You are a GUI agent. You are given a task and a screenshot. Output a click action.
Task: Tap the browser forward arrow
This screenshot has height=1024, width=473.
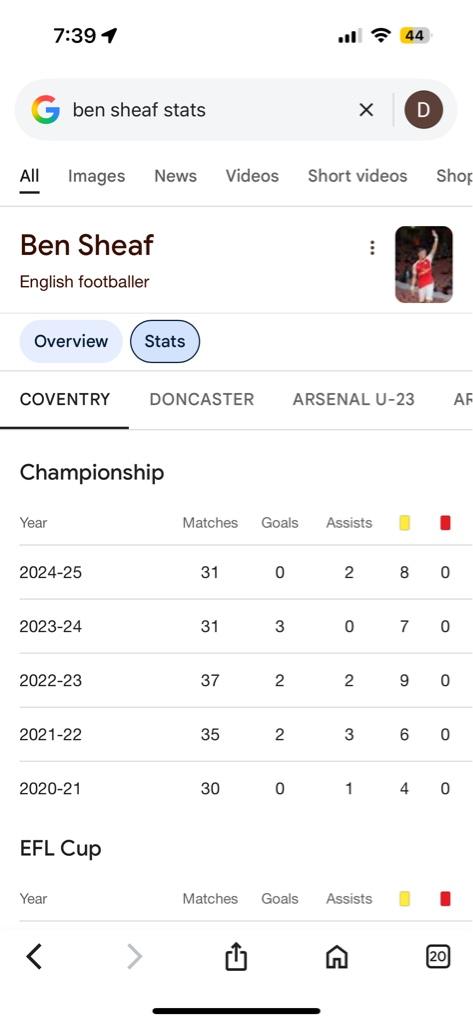tap(134, 957)
